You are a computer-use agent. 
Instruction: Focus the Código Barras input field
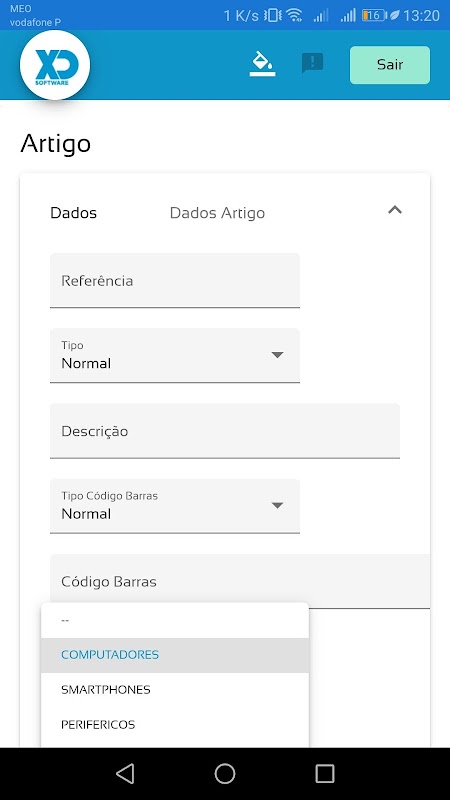[x=240, y=581]
